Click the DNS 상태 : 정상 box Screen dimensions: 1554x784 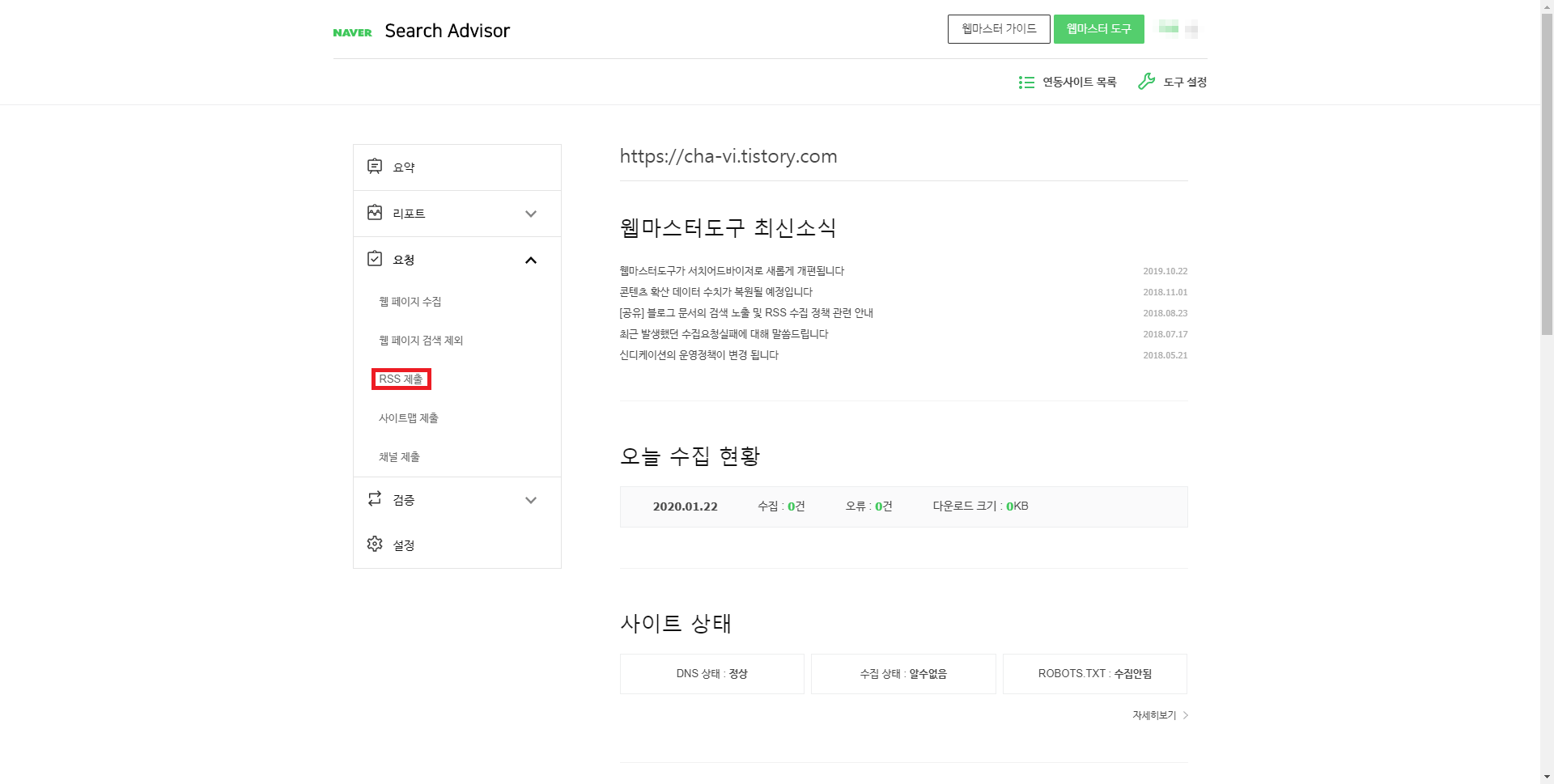point(712,674)
